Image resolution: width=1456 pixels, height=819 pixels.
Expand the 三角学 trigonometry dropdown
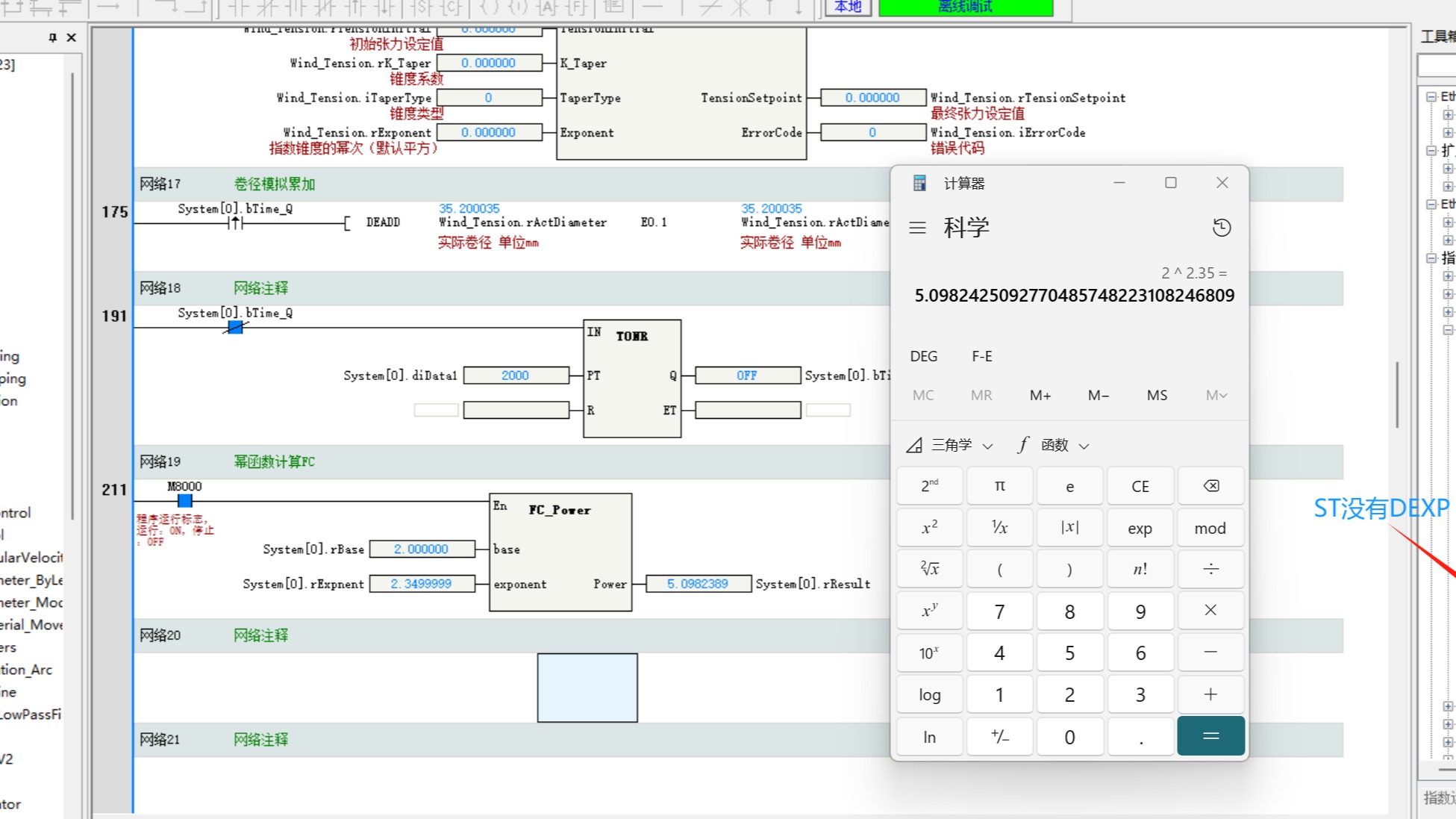pyautogui.click(x=950, y=446)
